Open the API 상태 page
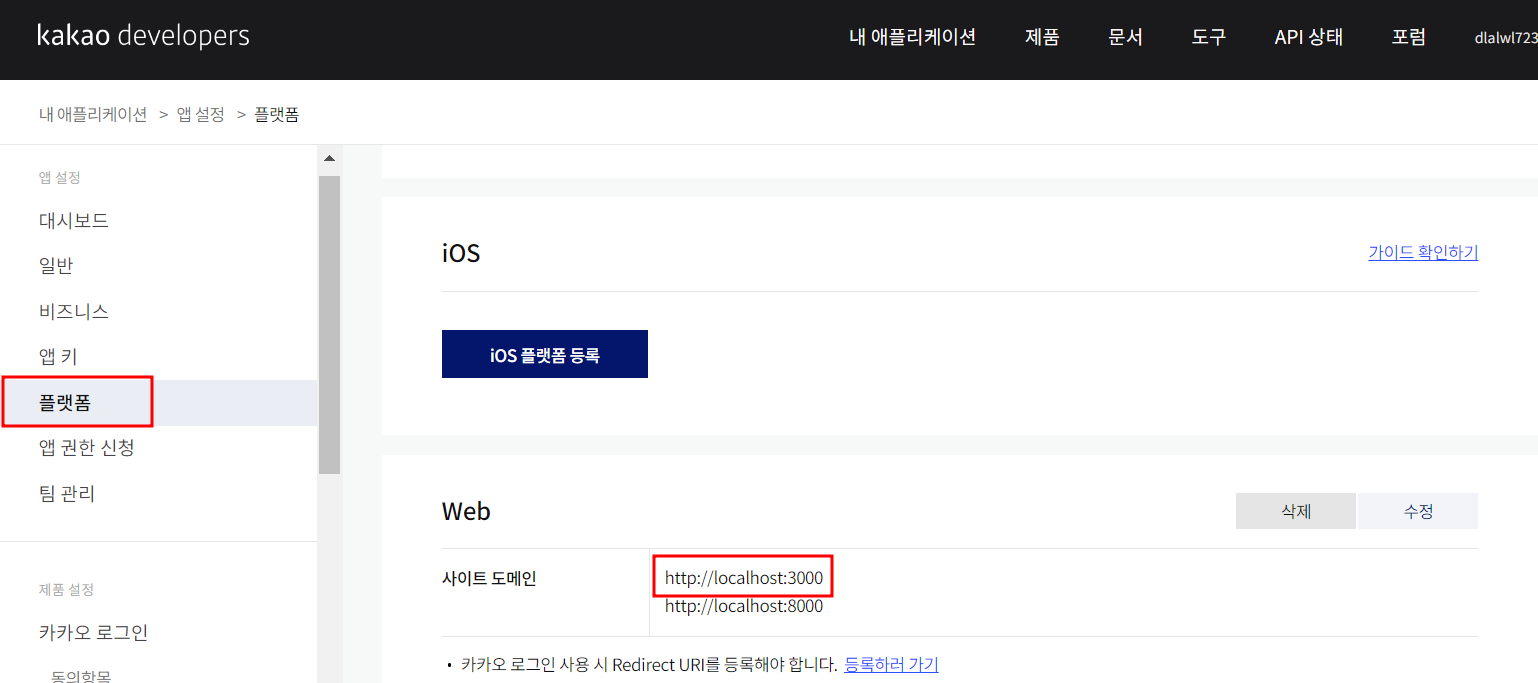 tap(1309, 37)
